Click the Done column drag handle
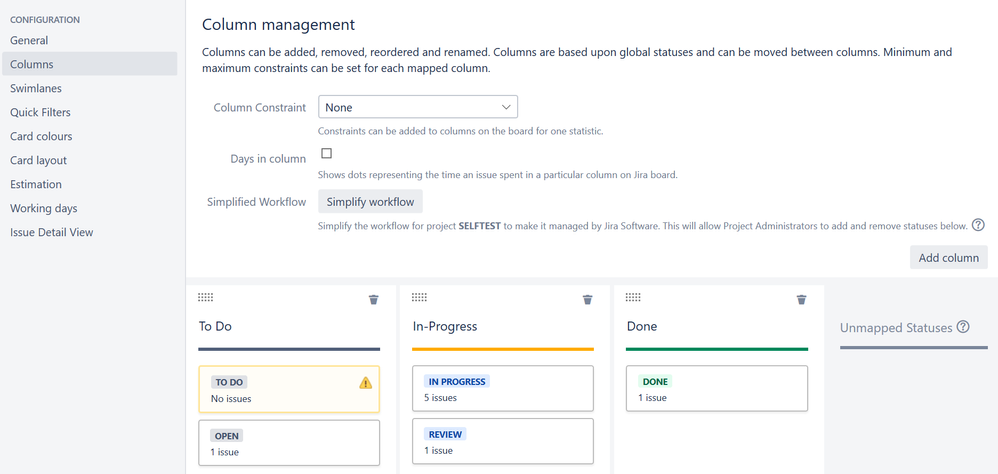Image resolution: width=998 pixels, height=474 pixels. tap(633, 297)
